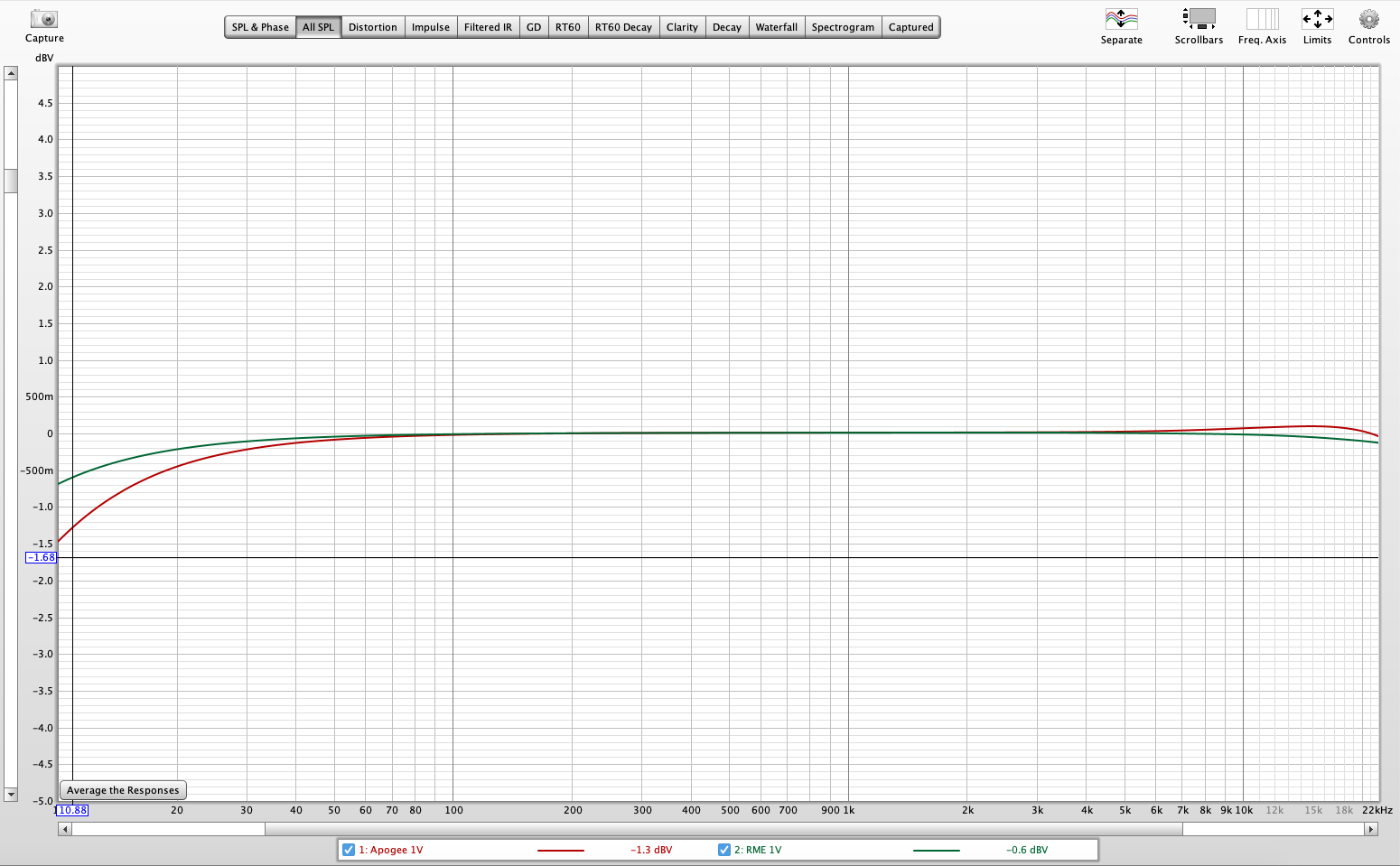Viewport: 1400px width, 866px height.
Task: Click the horizontal scrollbar thumb
Action: point(723,829)
